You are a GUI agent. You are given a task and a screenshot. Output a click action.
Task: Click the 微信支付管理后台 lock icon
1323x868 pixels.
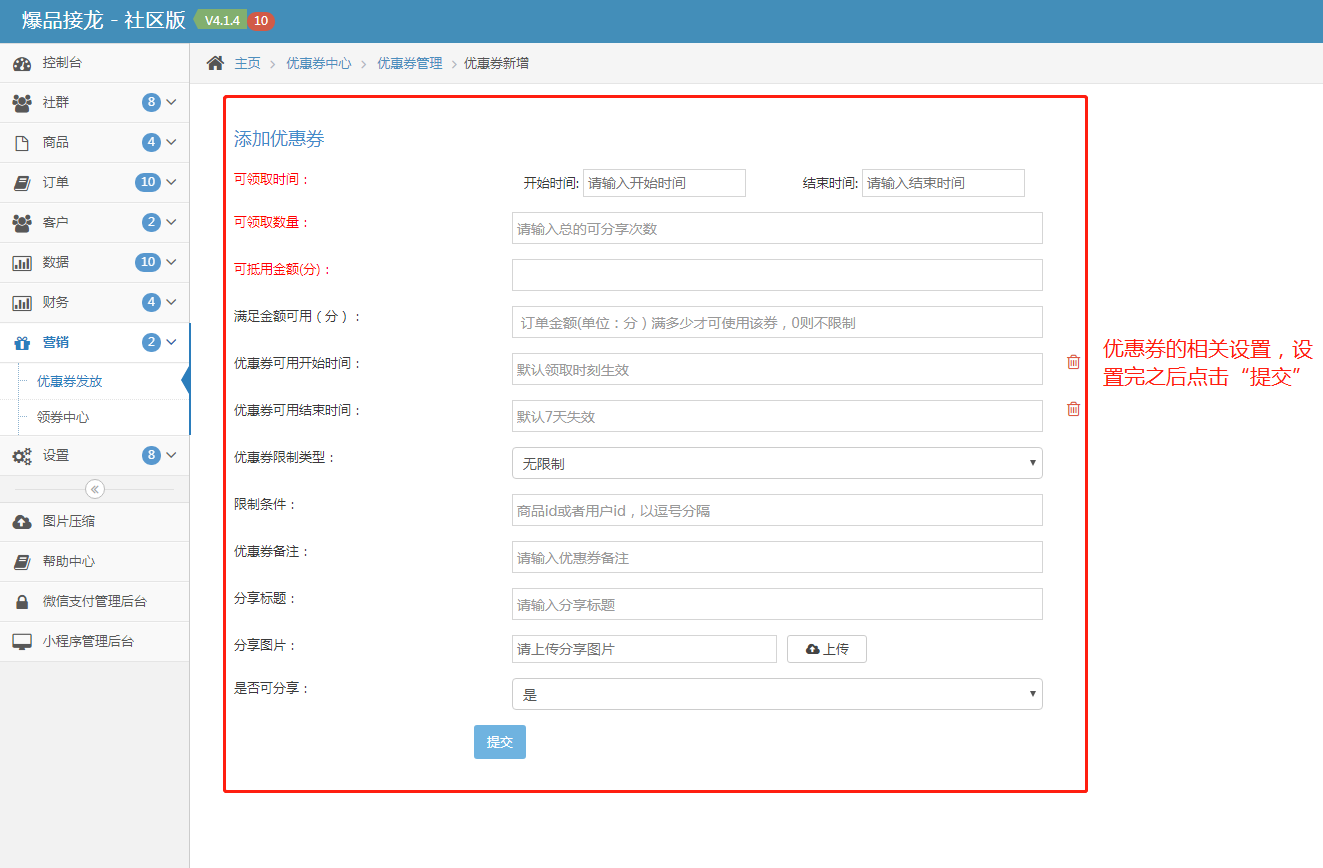22,602
